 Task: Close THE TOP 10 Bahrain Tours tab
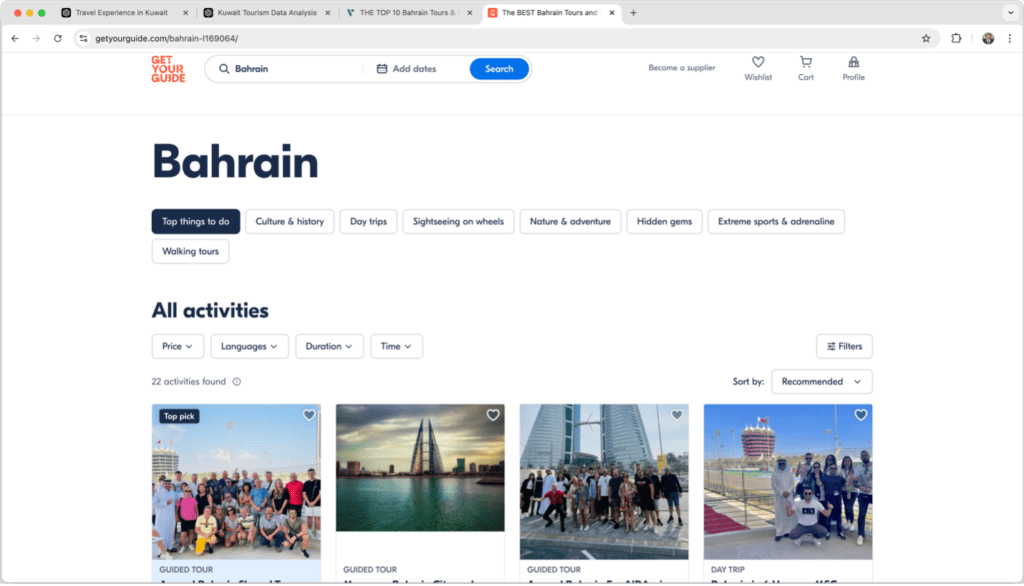(x=470, y=12)
